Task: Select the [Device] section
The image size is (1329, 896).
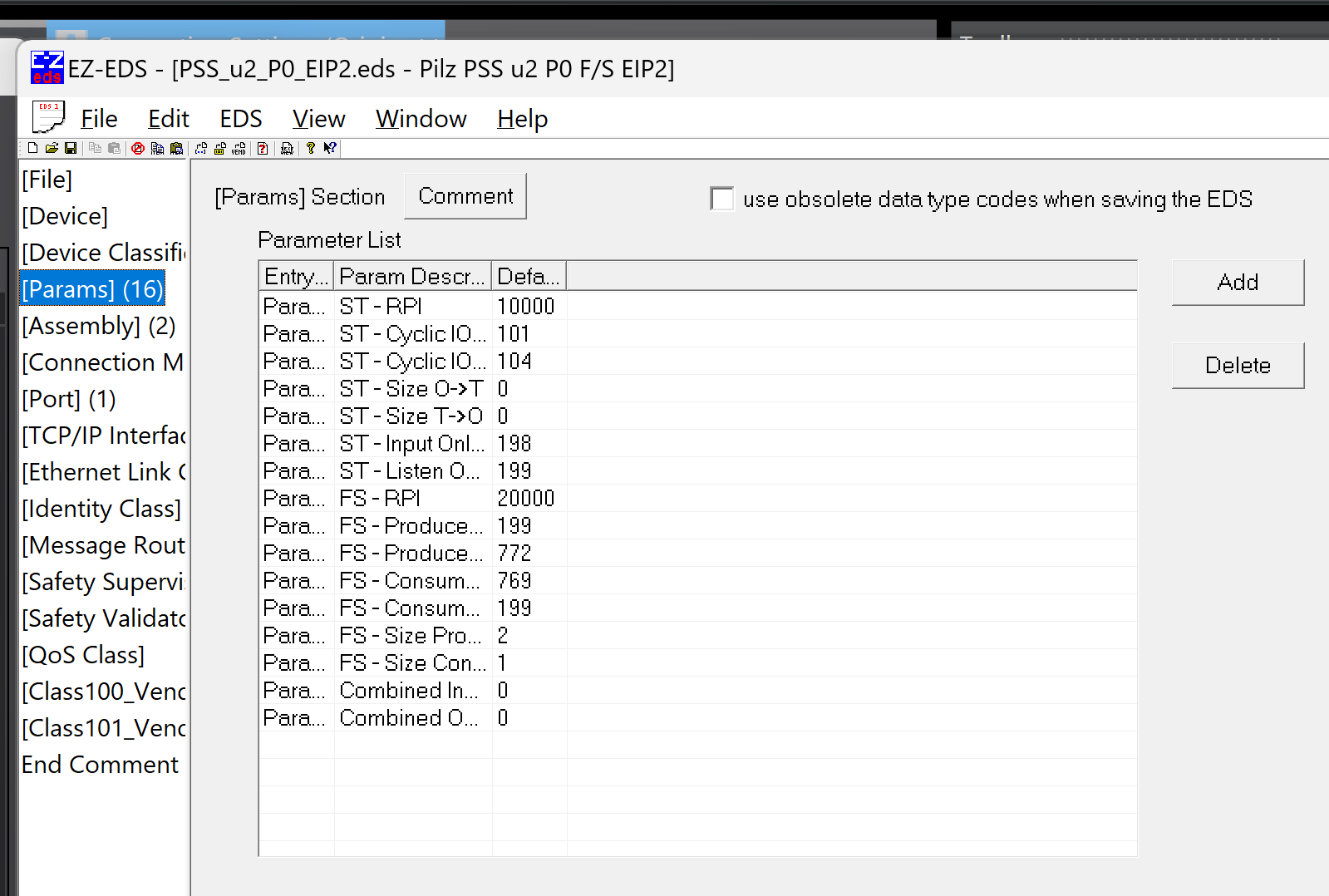Action: [65, 216]
